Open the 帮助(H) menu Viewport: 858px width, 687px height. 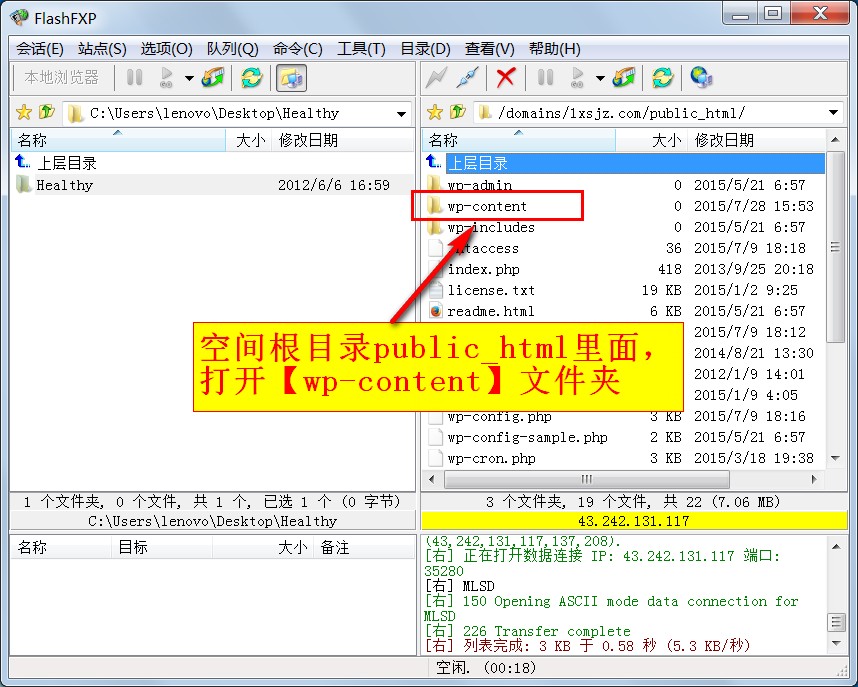554,49
